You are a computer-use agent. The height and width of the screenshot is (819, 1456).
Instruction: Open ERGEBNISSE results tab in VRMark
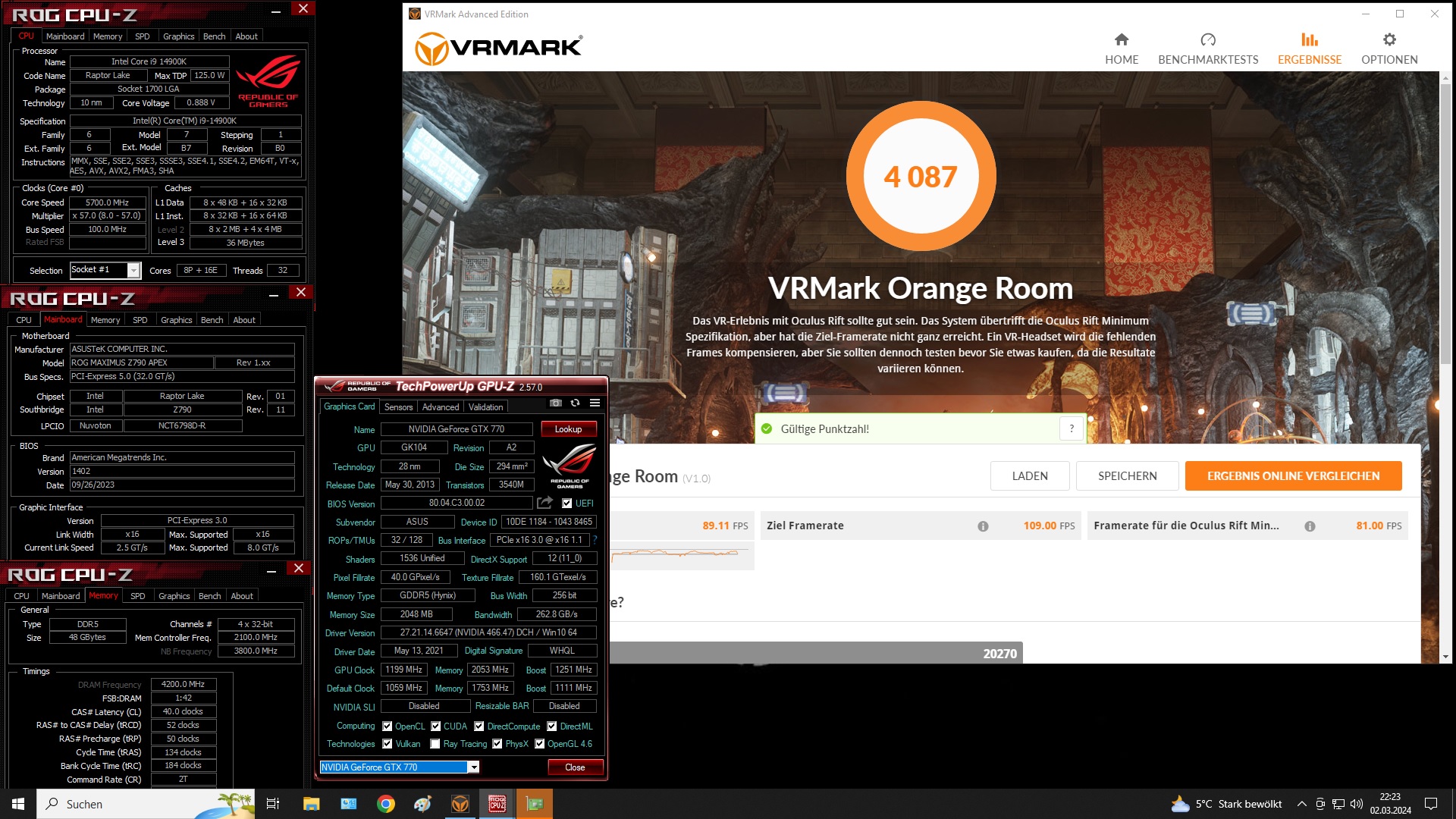click(x=1310, y=49)
